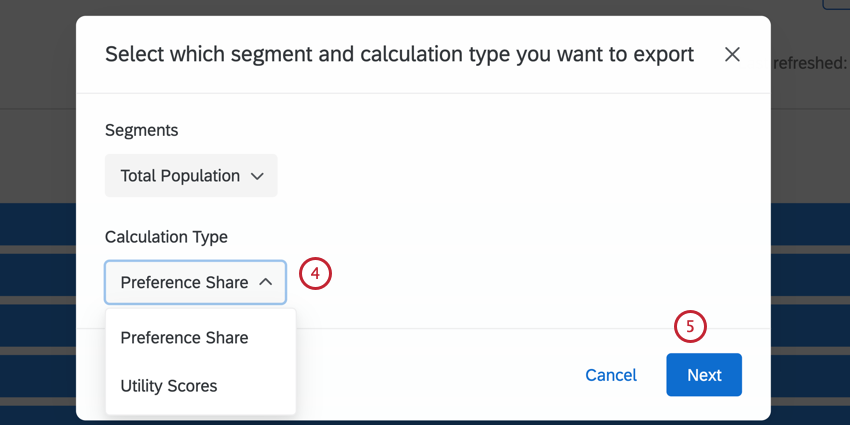Click the red circled number 5 marker
Screen dimensions: 850x425
(690, 326)
